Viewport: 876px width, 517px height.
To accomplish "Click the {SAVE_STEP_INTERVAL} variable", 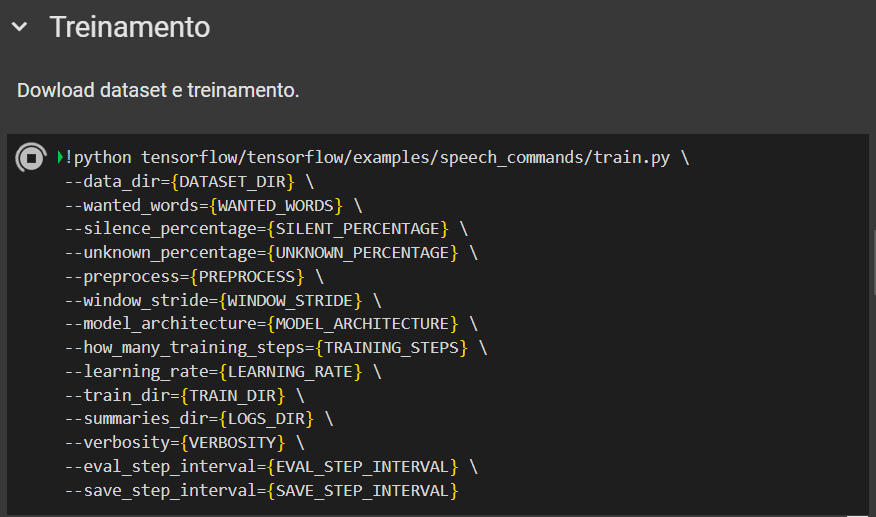I will pyautogui.click(x=364, y=491).
